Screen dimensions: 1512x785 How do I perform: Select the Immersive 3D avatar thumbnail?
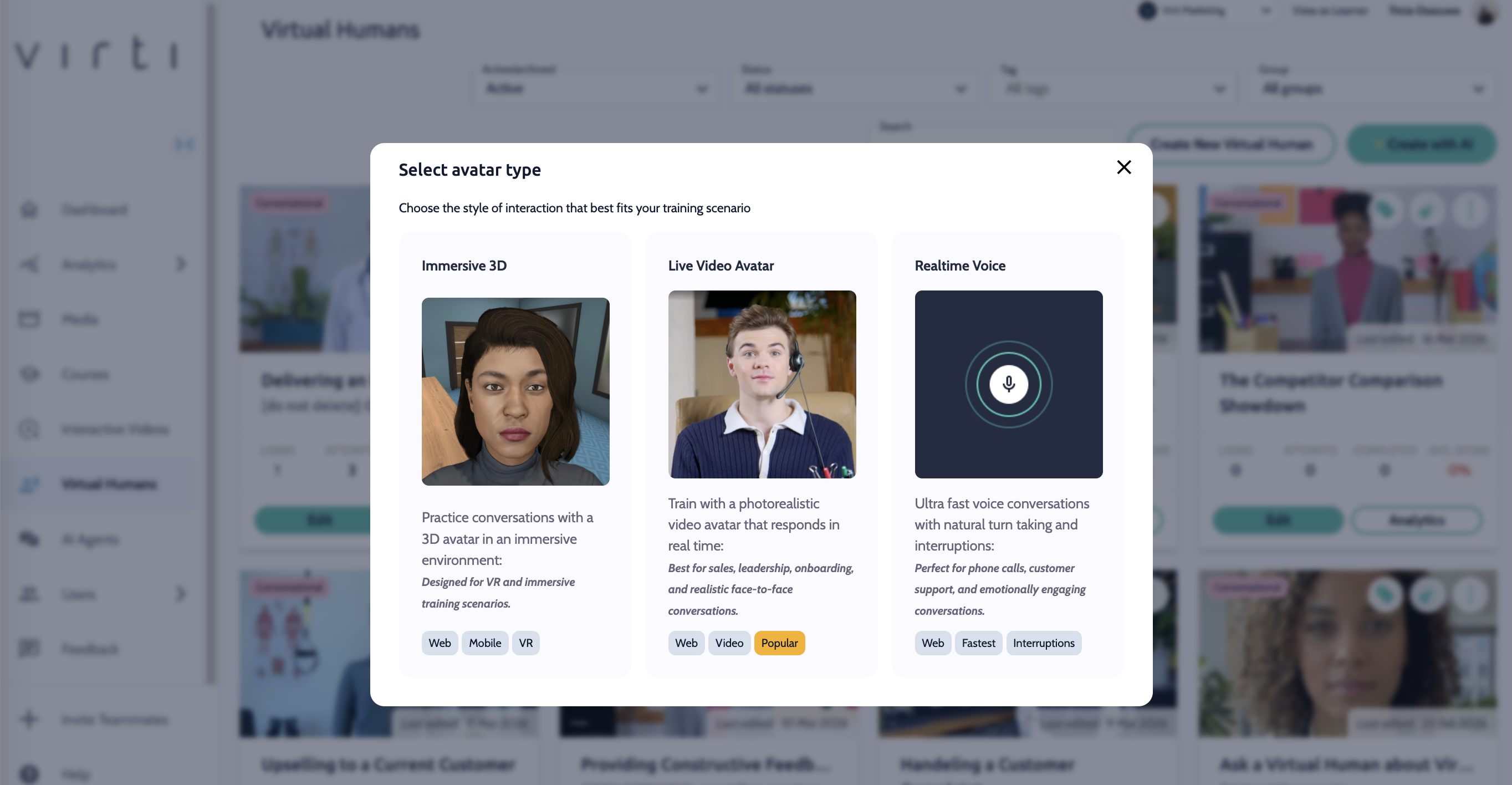click(x=515, y=391)
